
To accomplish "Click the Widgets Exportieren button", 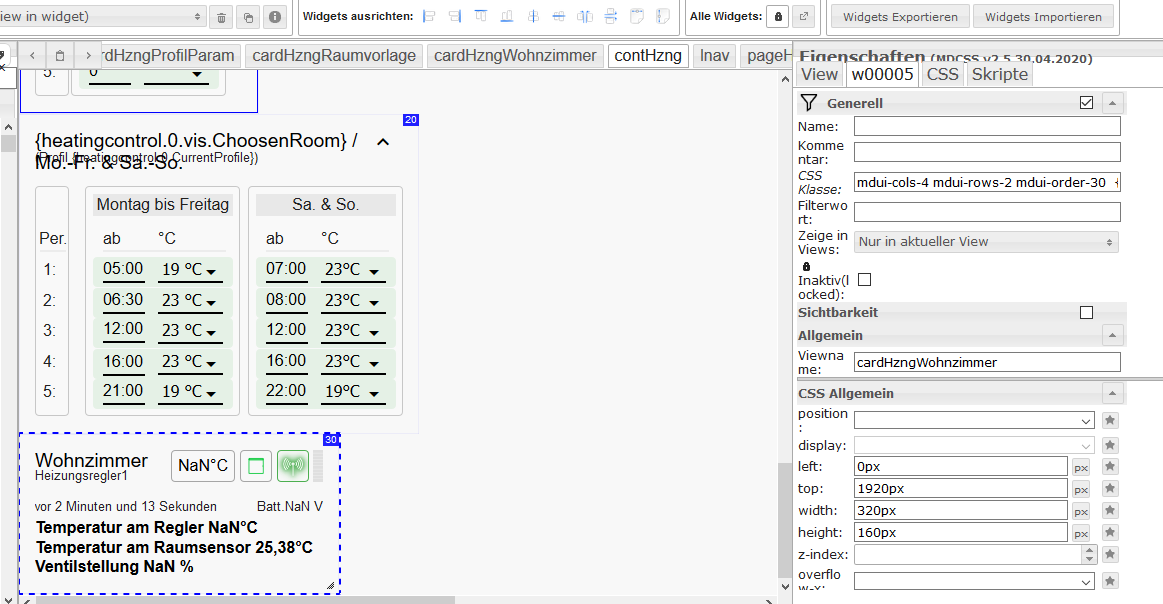I will click(900, 17).
